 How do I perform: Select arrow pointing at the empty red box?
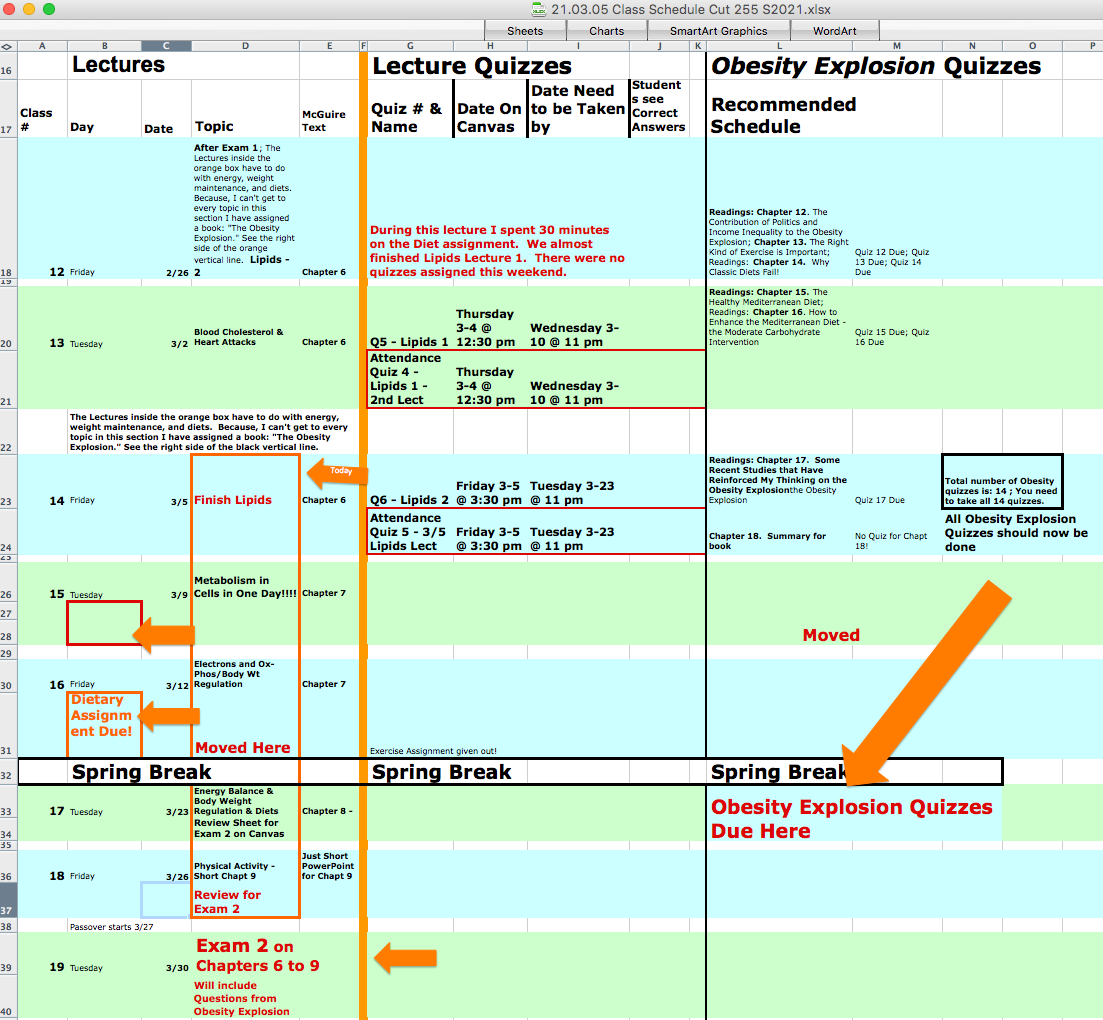tap(165, 635)
